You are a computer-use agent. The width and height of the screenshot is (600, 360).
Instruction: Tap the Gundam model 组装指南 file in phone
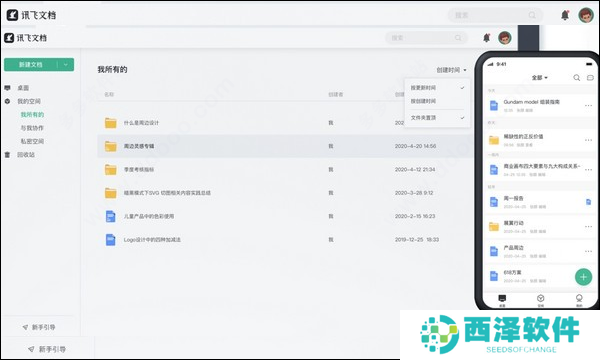540,105
